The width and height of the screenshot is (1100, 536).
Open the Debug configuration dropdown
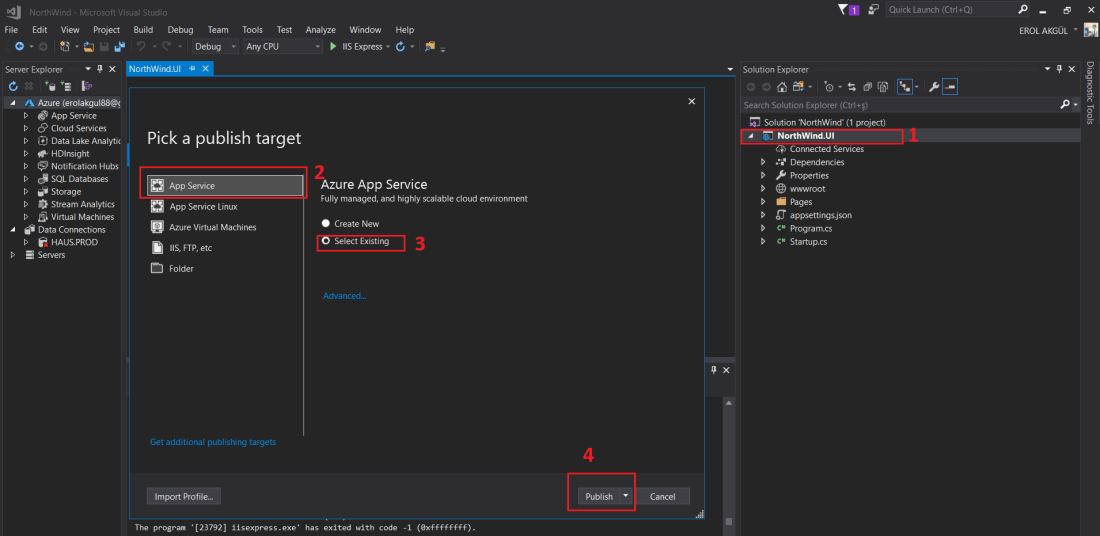click(x=215, y=47)
